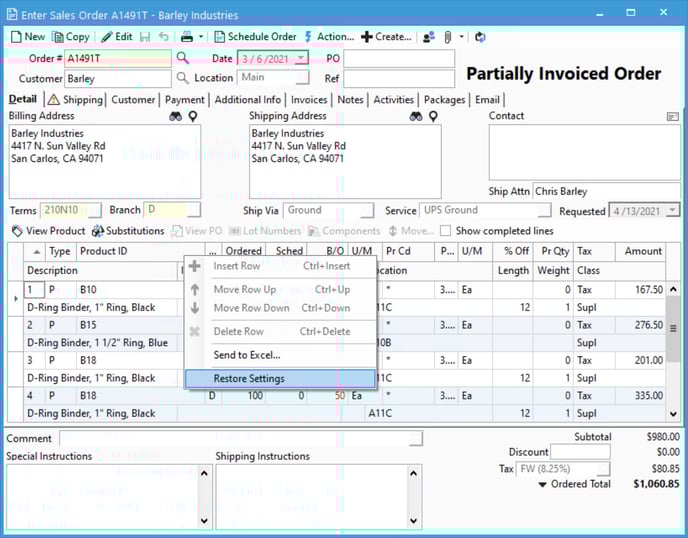Screen dimensions: 688x538
Task: Open the Ship Via Ground dropdown
Action: (x=367, y=211)
